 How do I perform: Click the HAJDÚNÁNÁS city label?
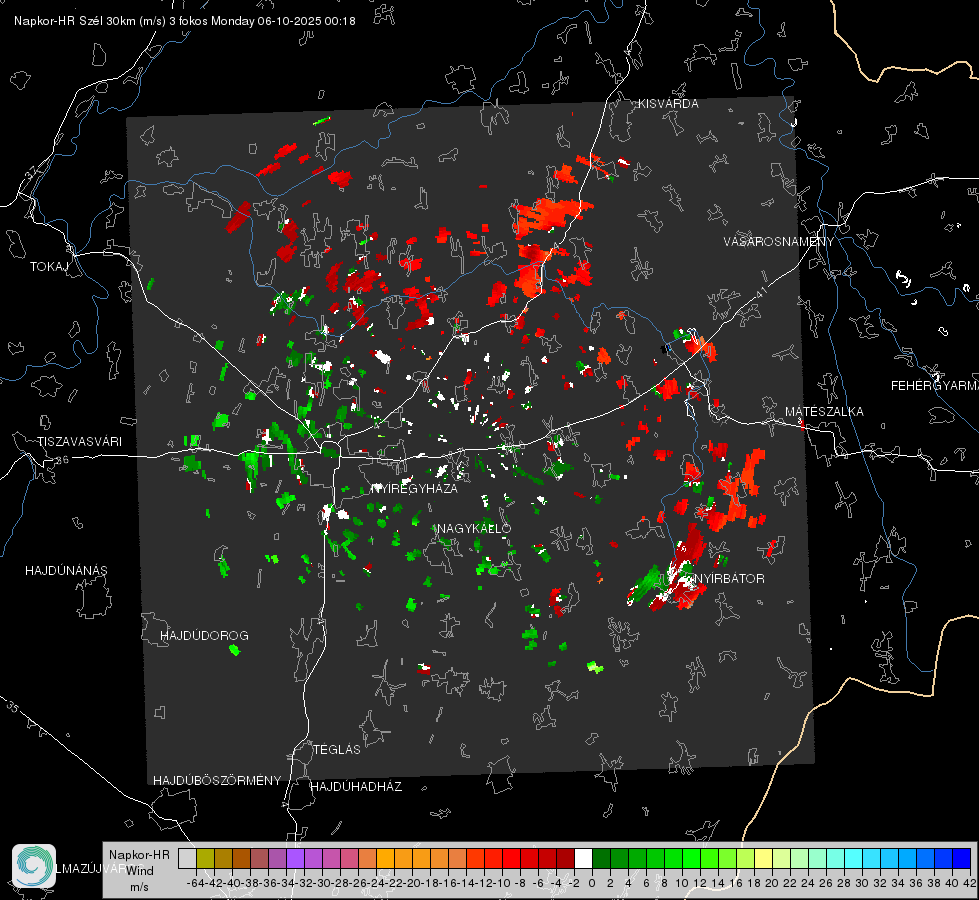point(66,571)
